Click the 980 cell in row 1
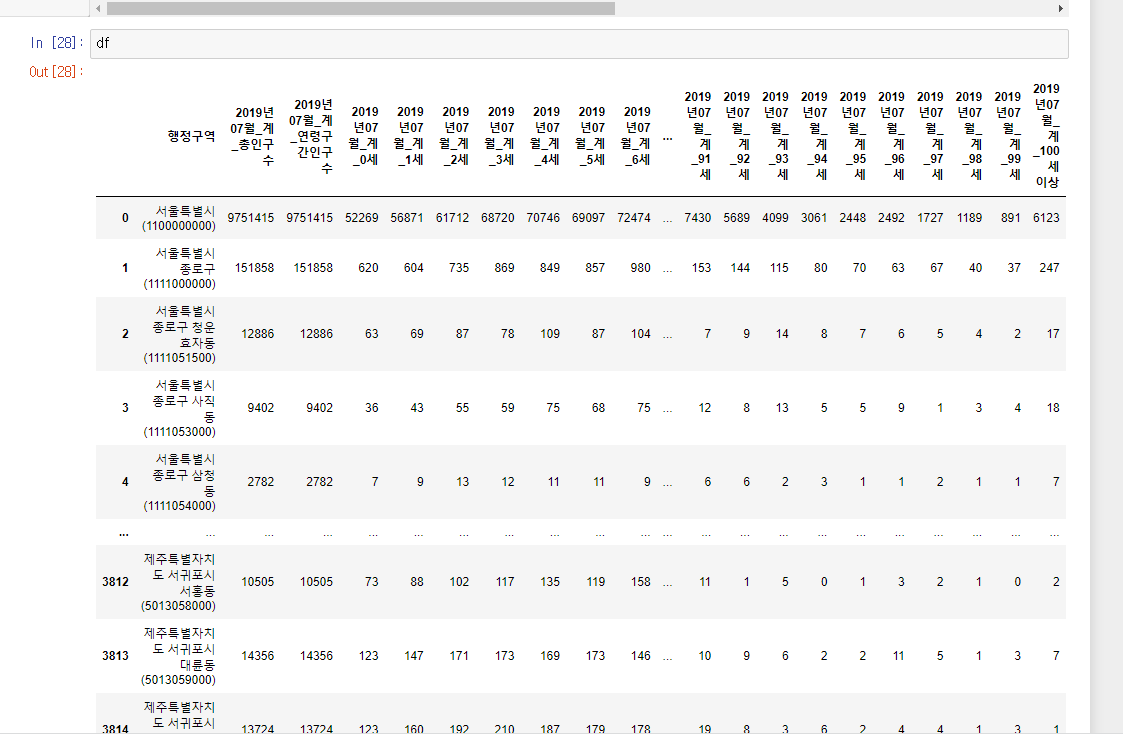The image size is (1123, 740). pos(640,268)
